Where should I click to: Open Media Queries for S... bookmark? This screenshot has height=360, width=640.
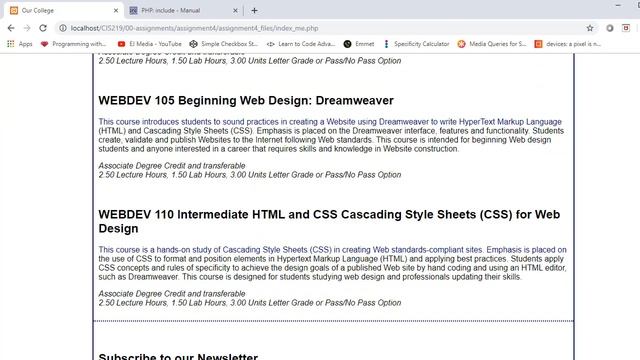pos(492,44)
